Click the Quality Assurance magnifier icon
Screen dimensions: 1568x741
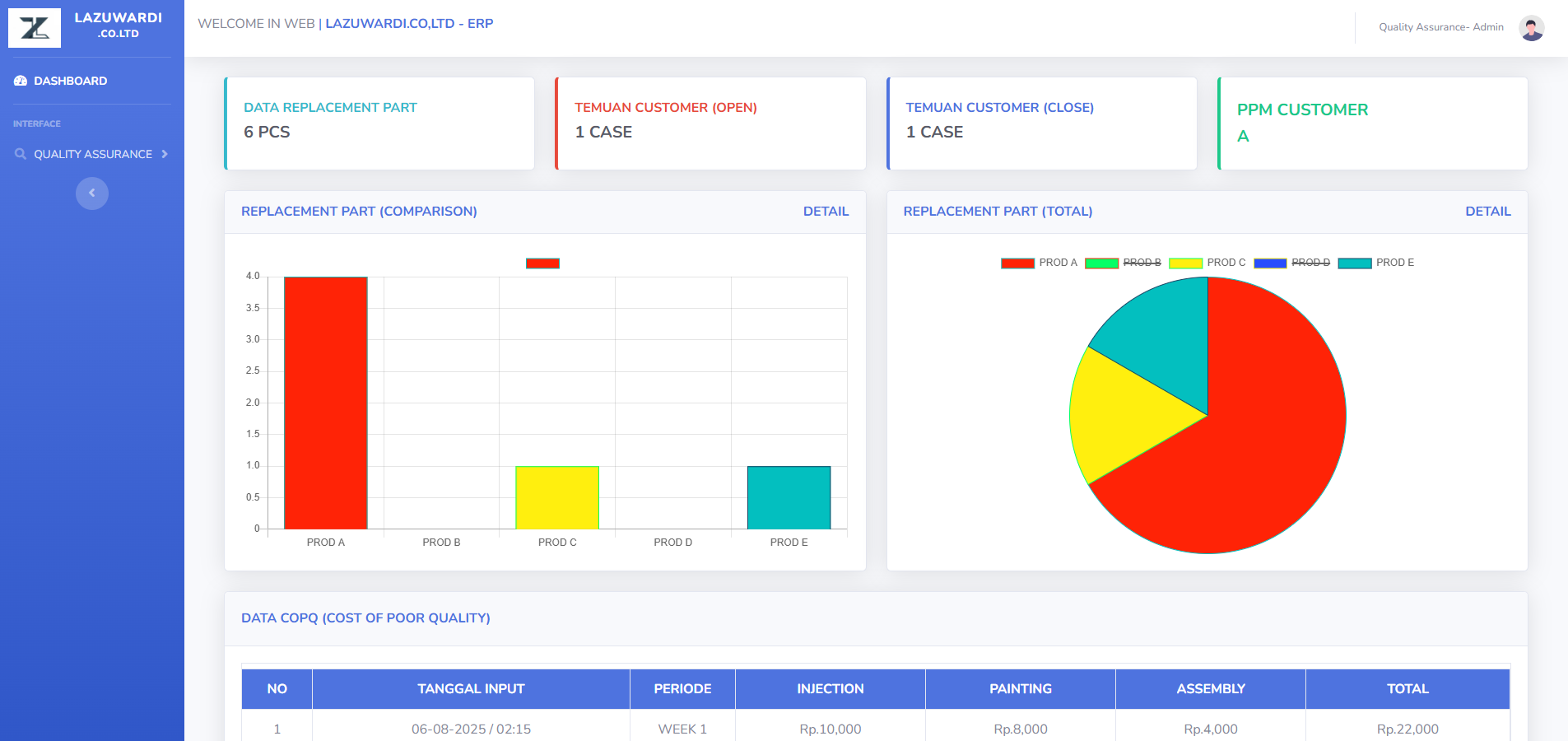21,154
